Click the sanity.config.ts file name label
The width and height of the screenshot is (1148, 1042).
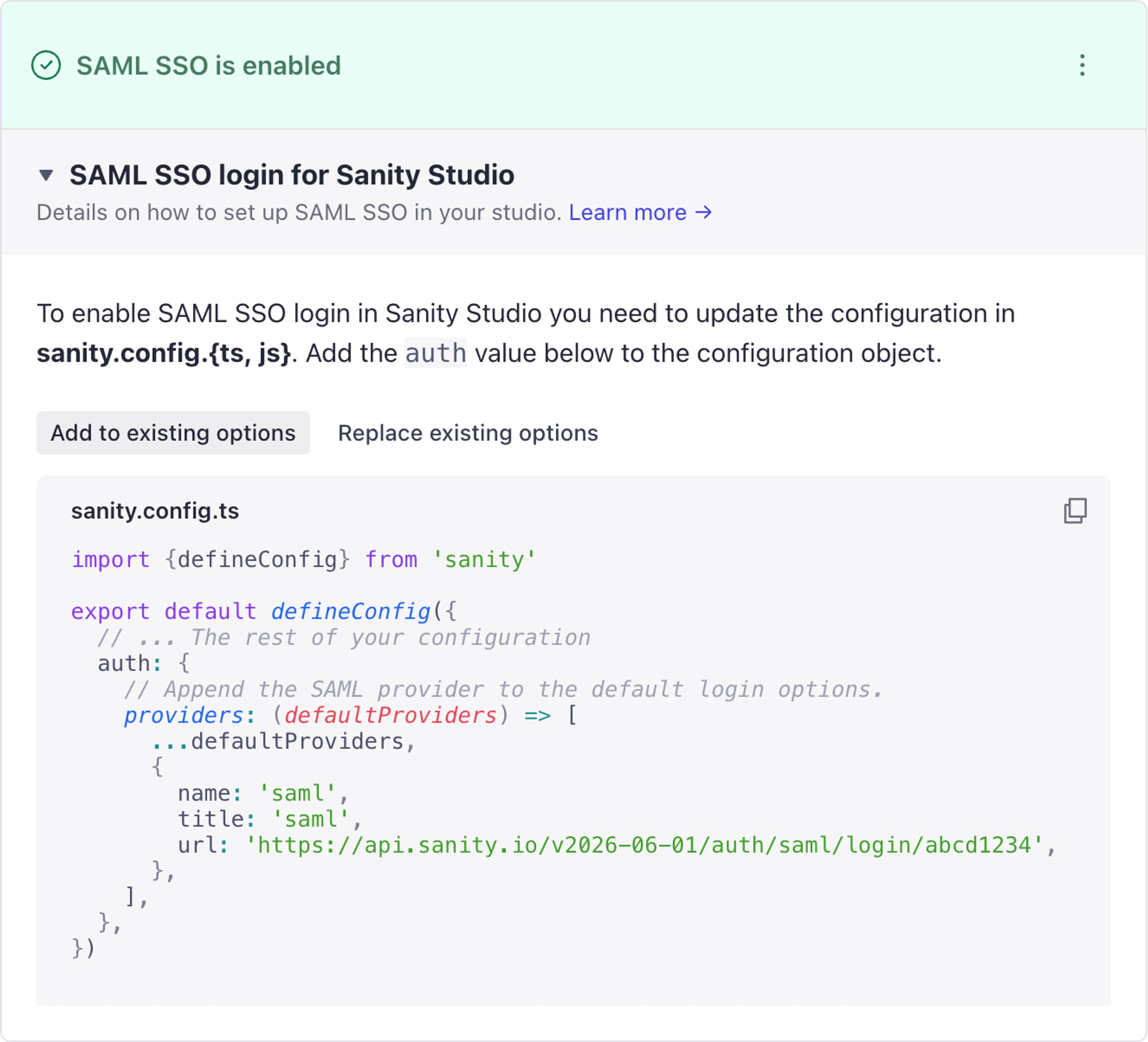tap(155, 511)
